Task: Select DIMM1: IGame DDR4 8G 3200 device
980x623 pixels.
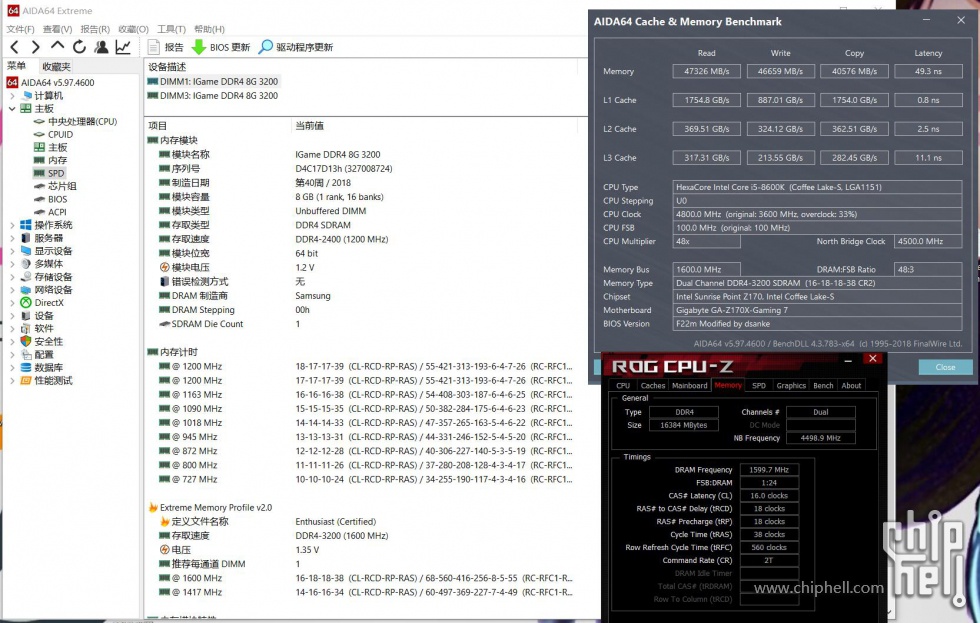Action: pos(212,81)
